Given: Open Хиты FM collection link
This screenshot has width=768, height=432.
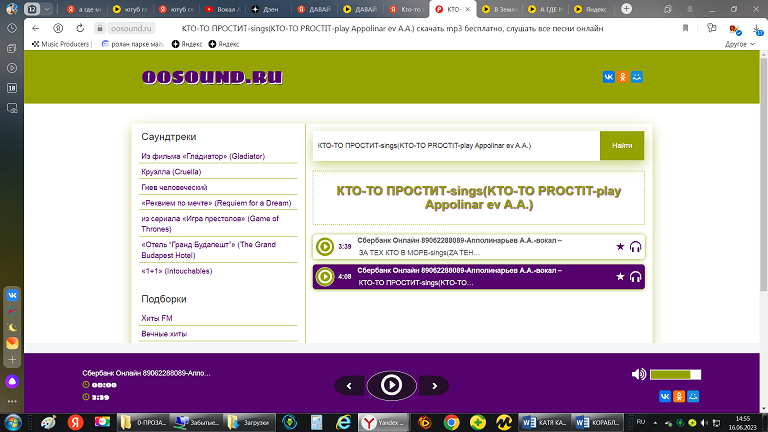Looking at the screenshot, I should (x=157, y=318).
